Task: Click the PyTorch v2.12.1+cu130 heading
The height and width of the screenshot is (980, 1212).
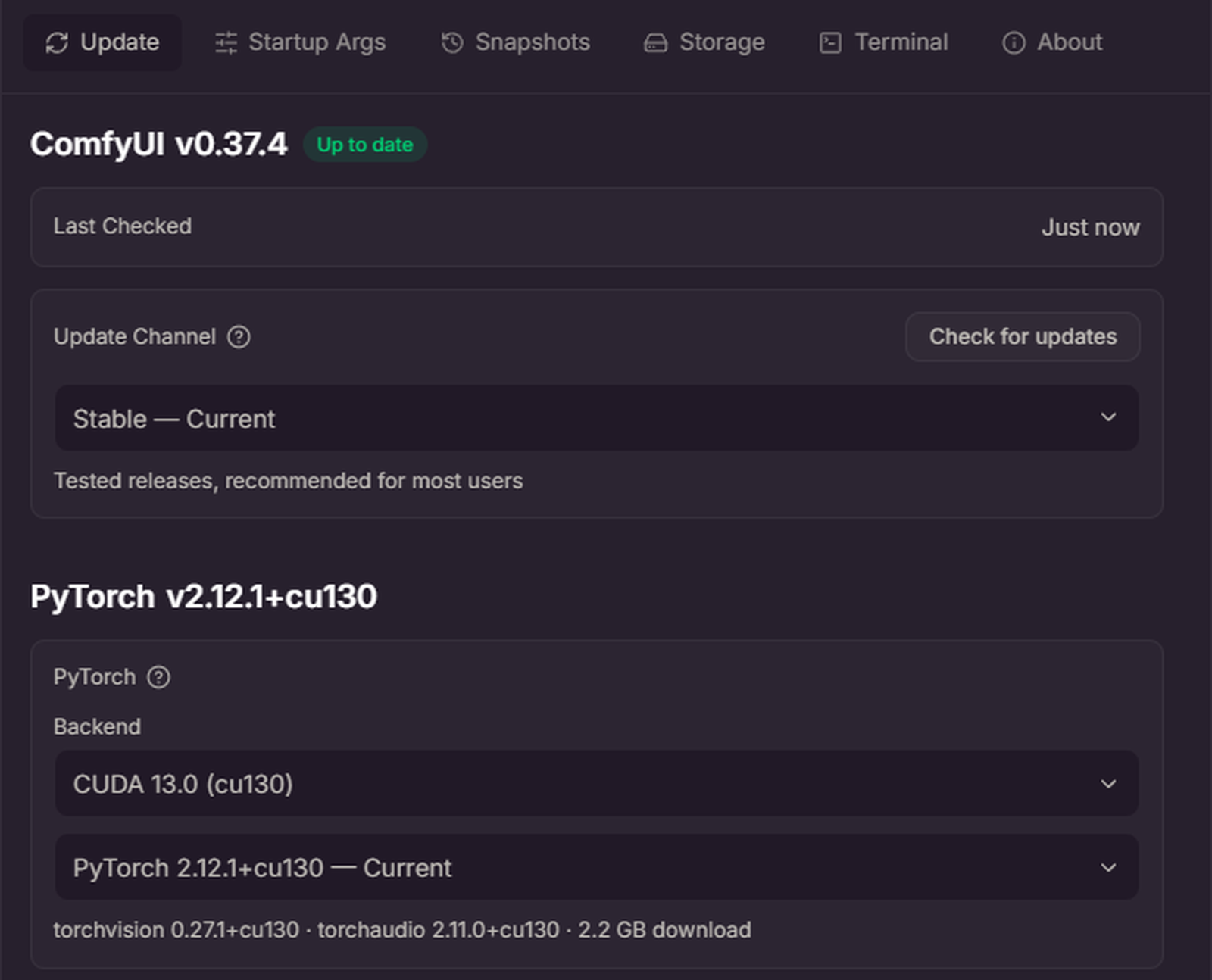Action: pyautogui.click(x=204, y=596)
